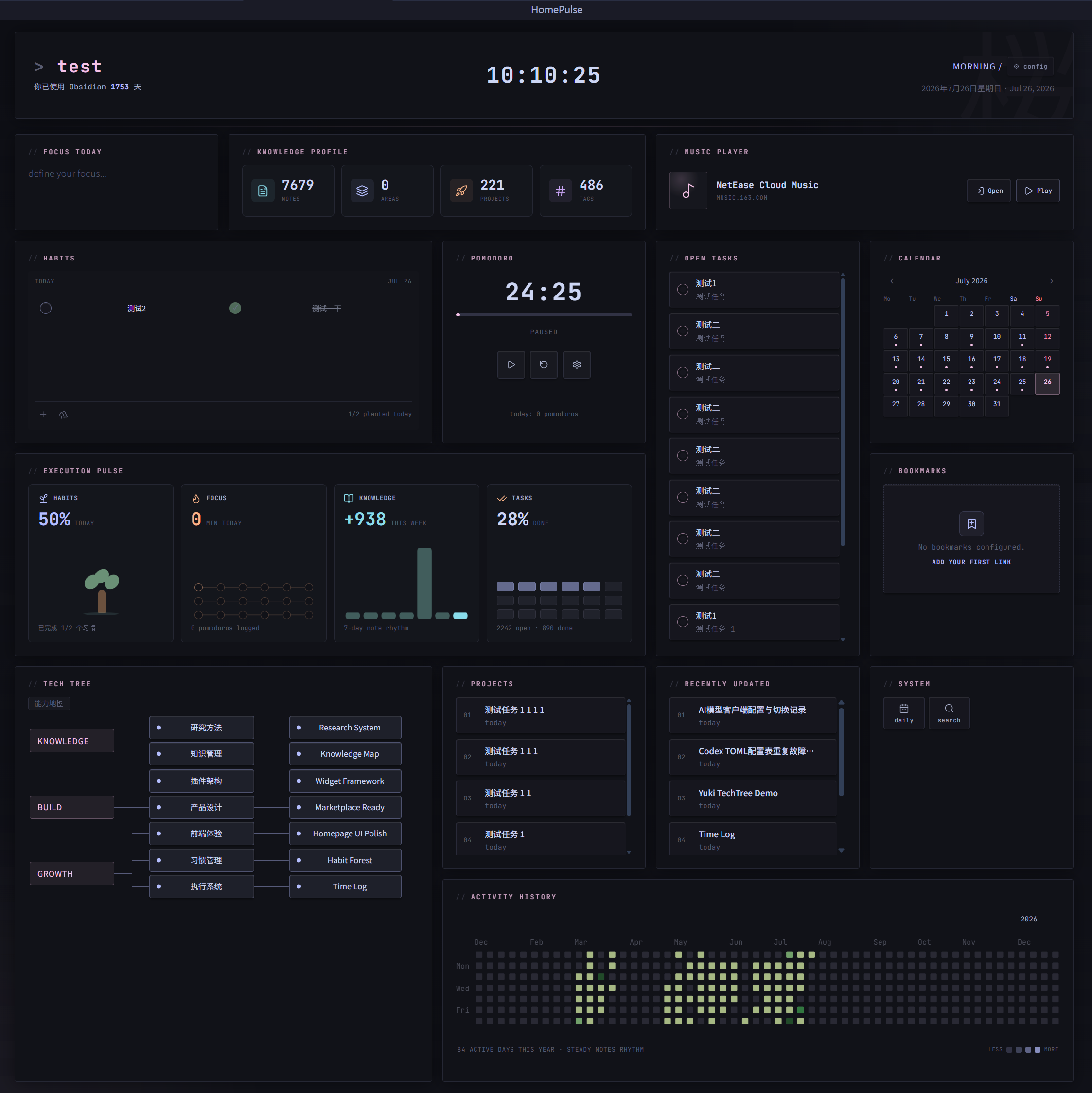Click the Habits sprout icon
The width and height of the screenshot is (1092, 1093).
44,499
